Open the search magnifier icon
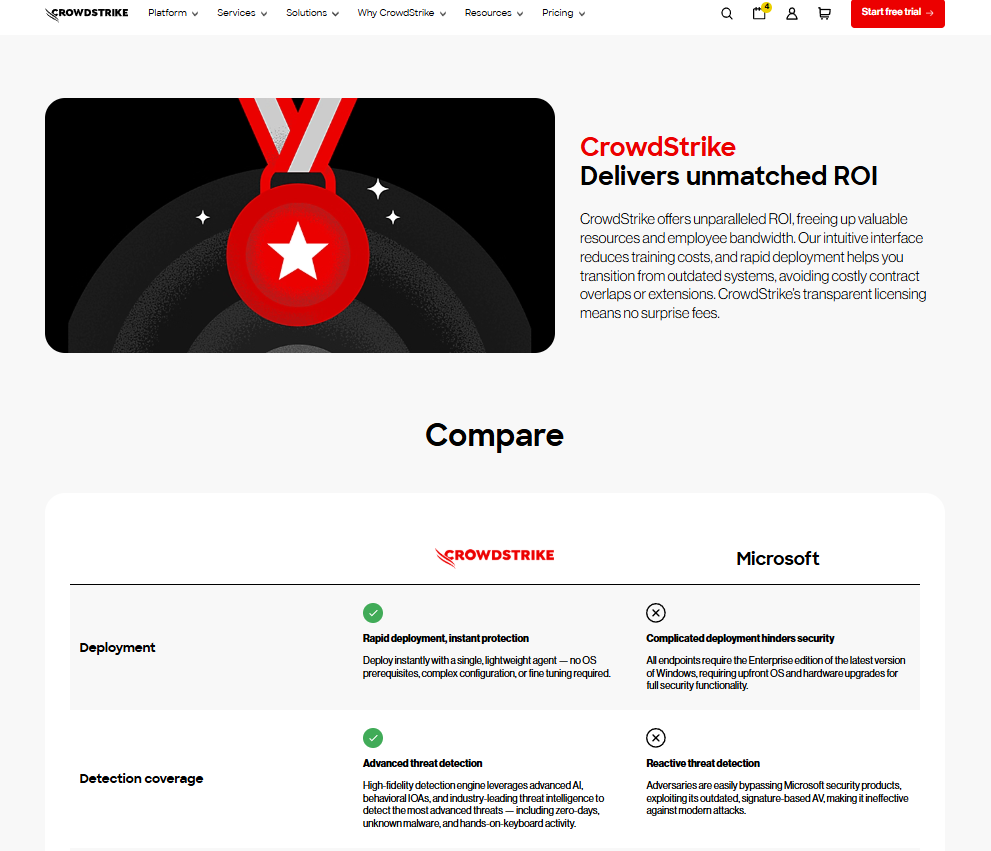Screen dimensions: 991x851 point(727,14)
